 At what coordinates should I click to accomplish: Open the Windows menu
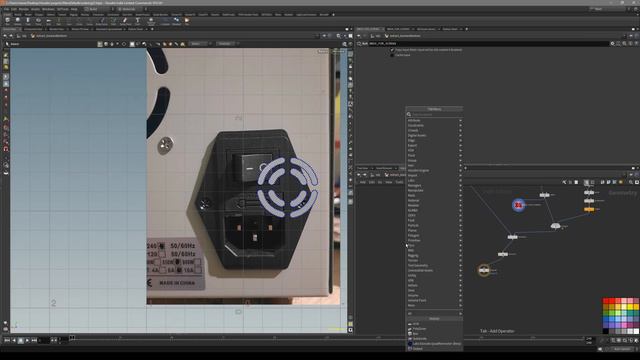(48, 9)
